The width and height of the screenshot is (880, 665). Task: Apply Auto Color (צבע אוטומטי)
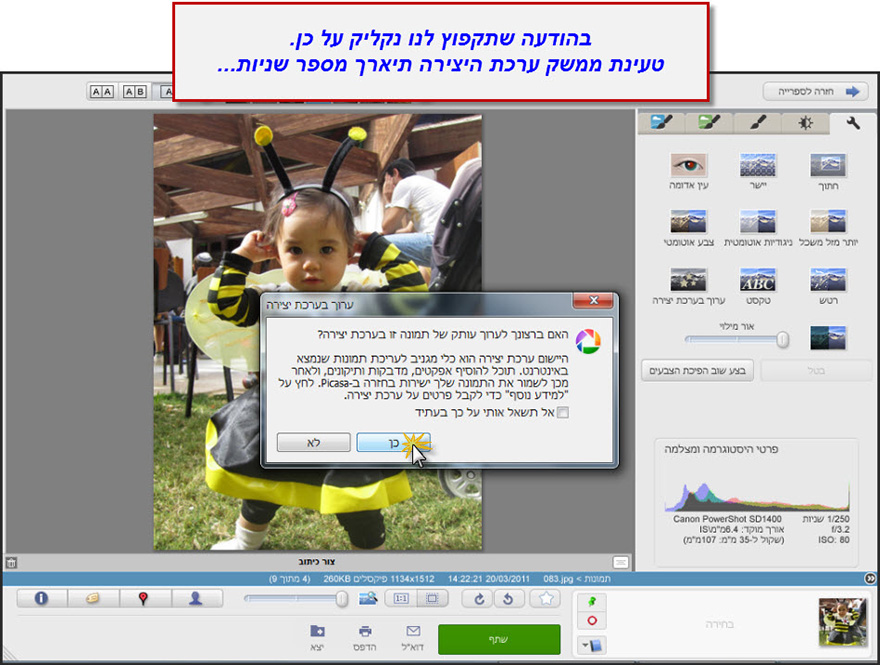[688, 223]
